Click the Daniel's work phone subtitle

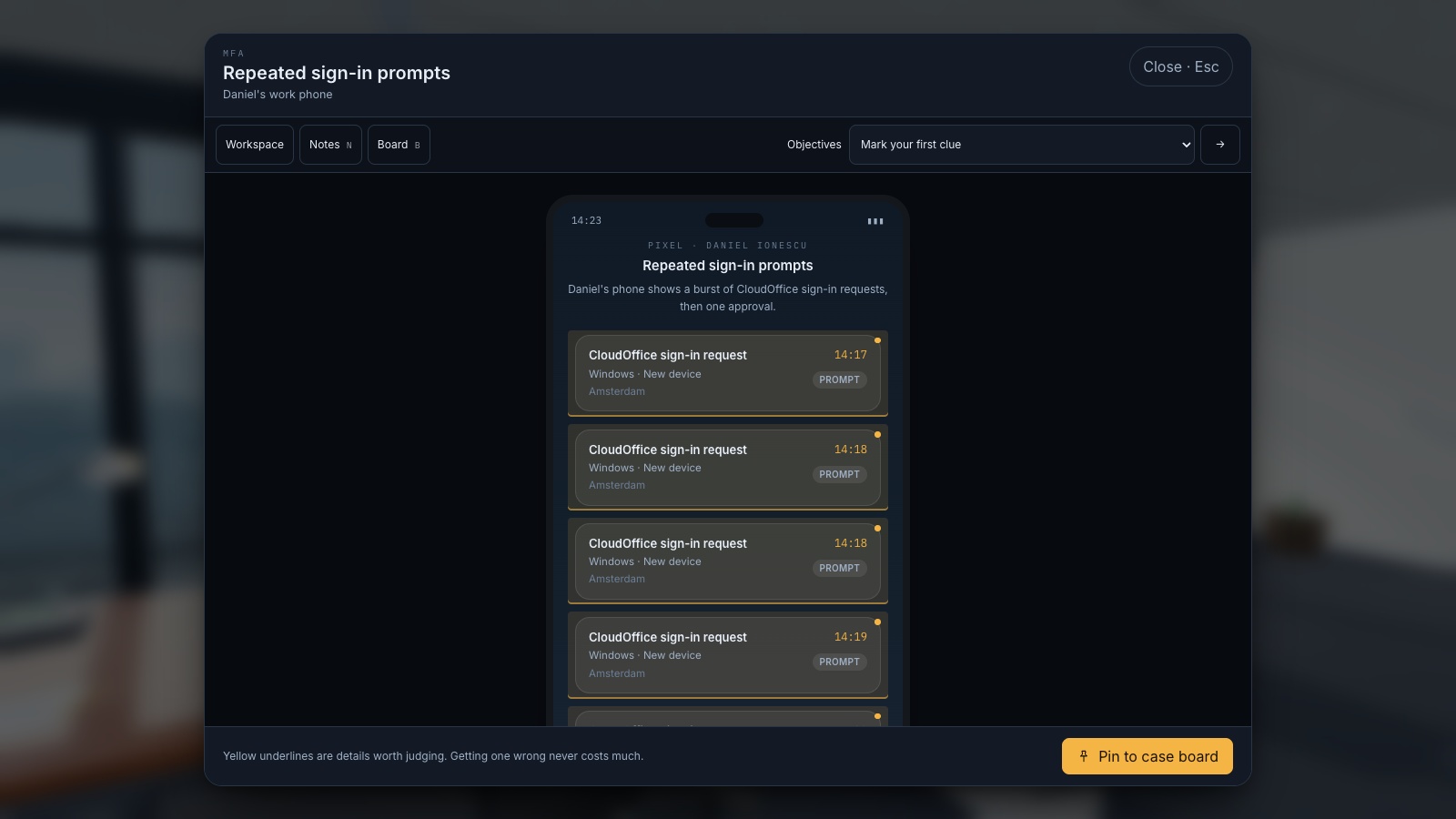[278, 95]
